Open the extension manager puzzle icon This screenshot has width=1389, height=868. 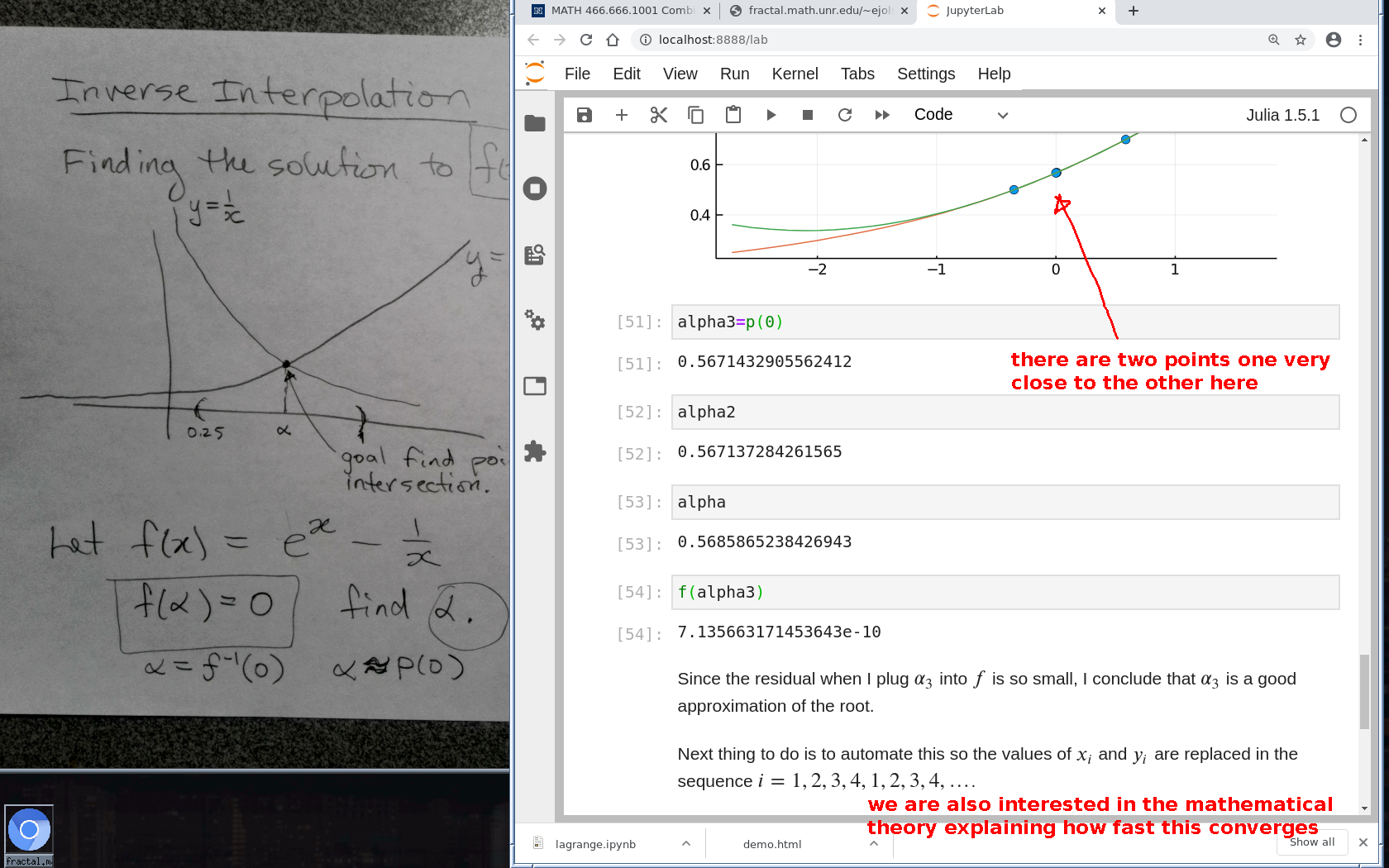coord(535,451)
